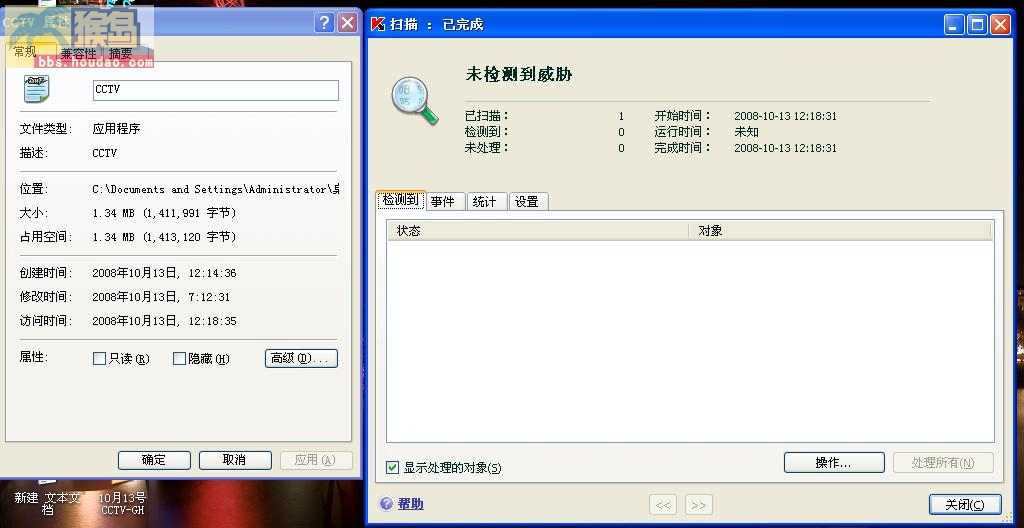Minimize the Kaspersky scan window
The width and height of the screenshot is (1024, 528).
coord(954,25)
